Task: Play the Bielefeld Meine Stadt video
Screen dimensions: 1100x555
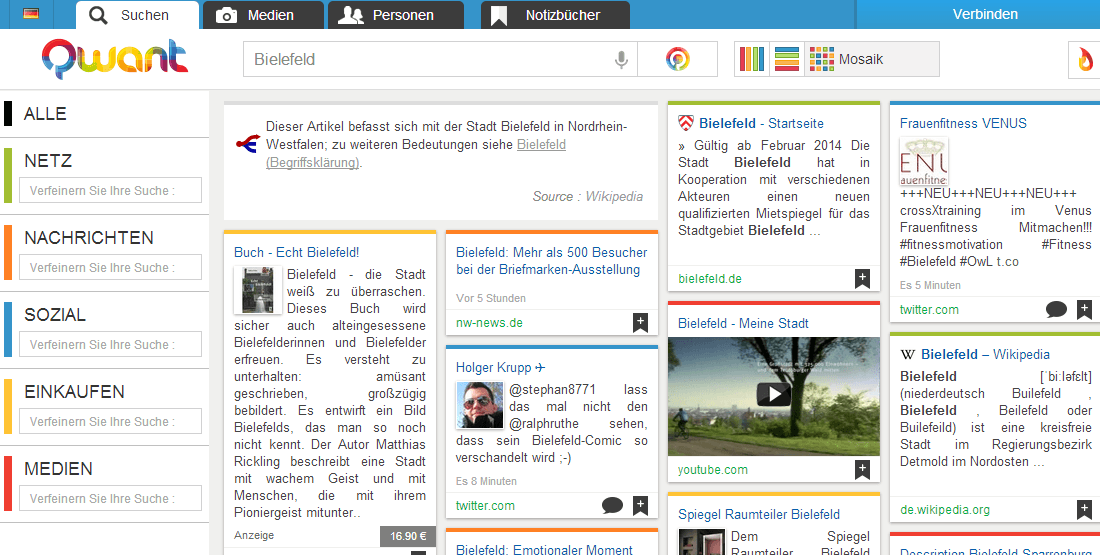Action: pos(774,394)
